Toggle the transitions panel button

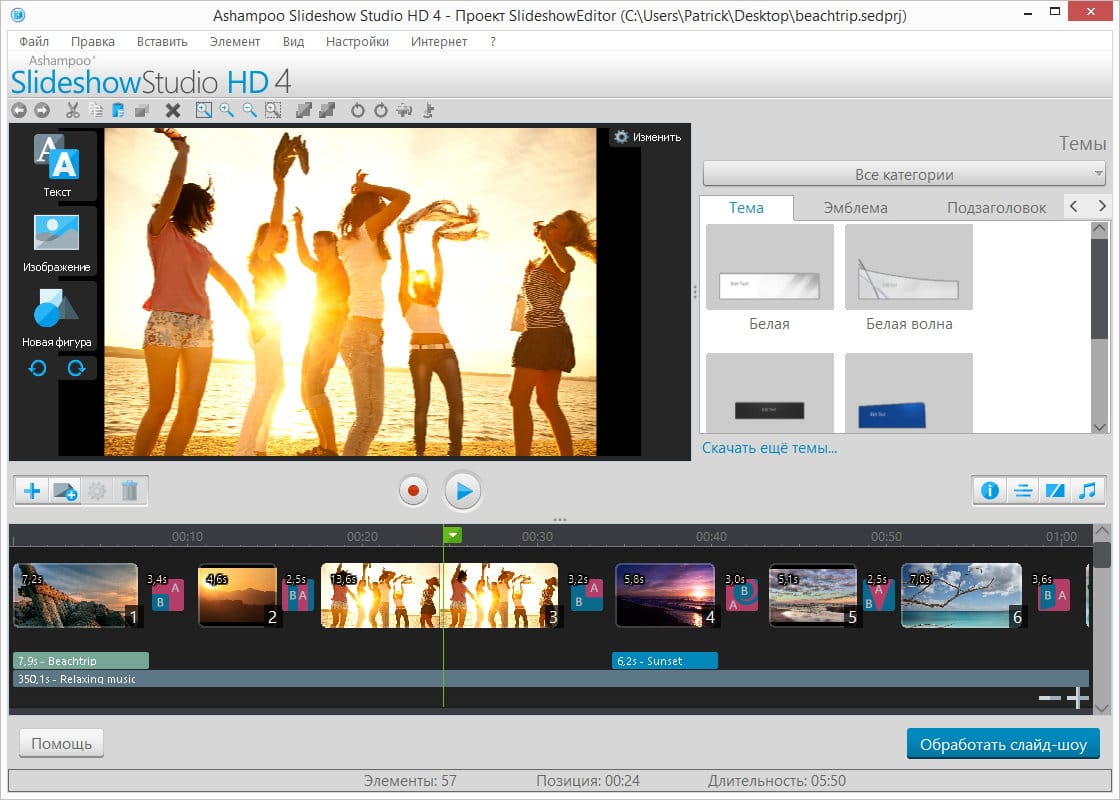pyautogui.click(x=1054, y=491)
